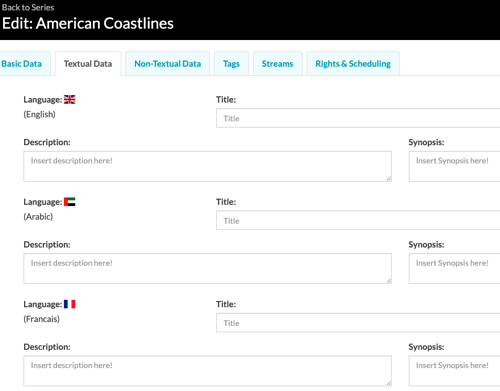Open the Rights & Scheduling tab
Screen dimensions: 500x391
pos(353,64)
